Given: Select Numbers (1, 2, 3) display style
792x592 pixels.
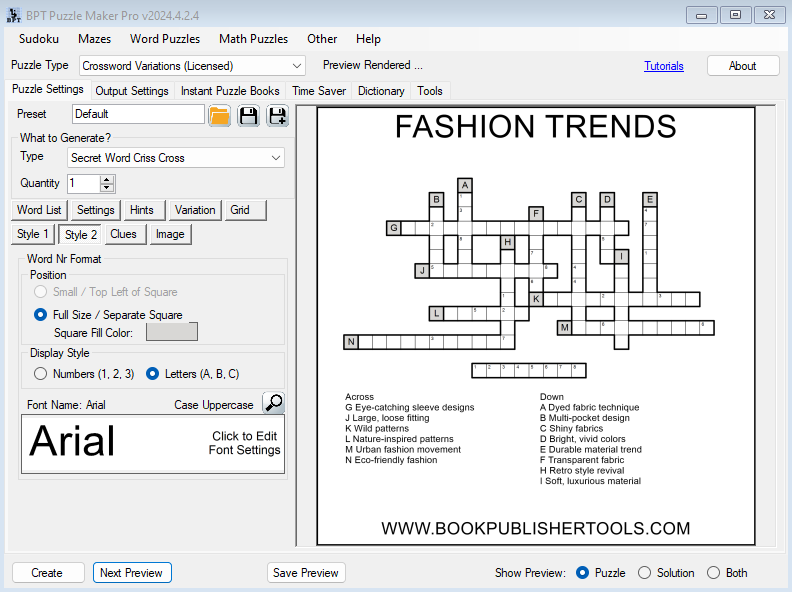Looking at the screenshot, I should pyautogui.click(x=41, y=374).
